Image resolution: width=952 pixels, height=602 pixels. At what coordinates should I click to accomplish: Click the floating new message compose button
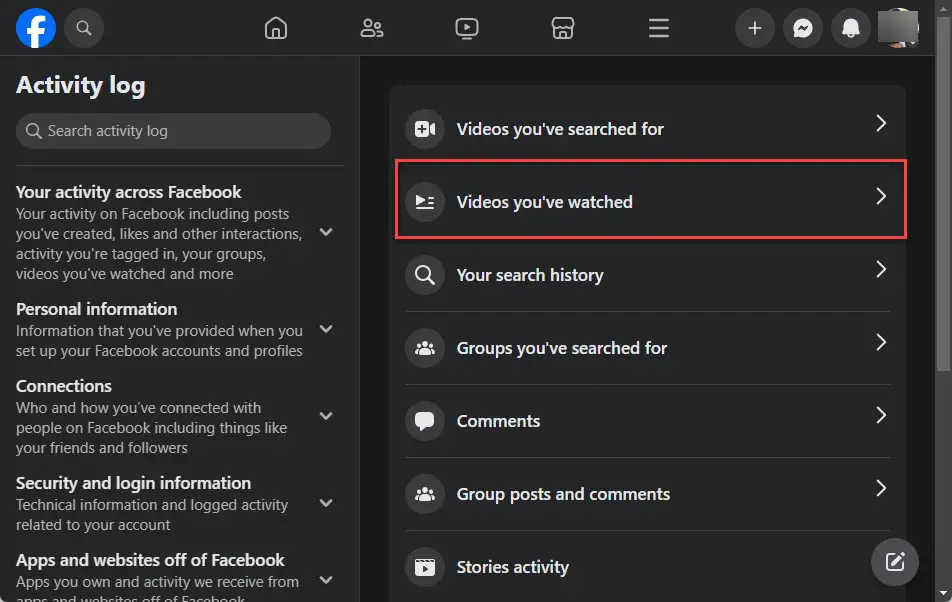click(895, 562)
